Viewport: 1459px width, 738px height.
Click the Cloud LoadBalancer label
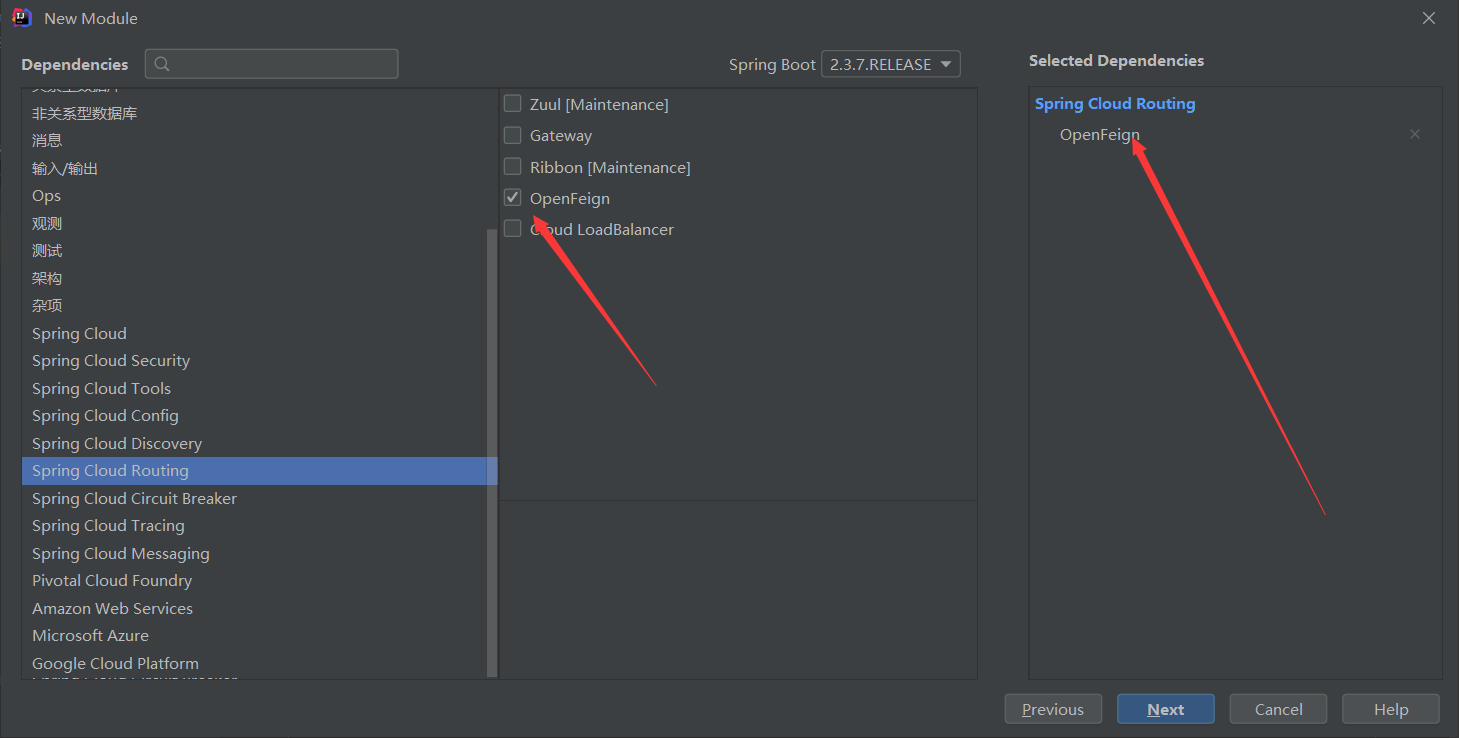pos(602,229)
